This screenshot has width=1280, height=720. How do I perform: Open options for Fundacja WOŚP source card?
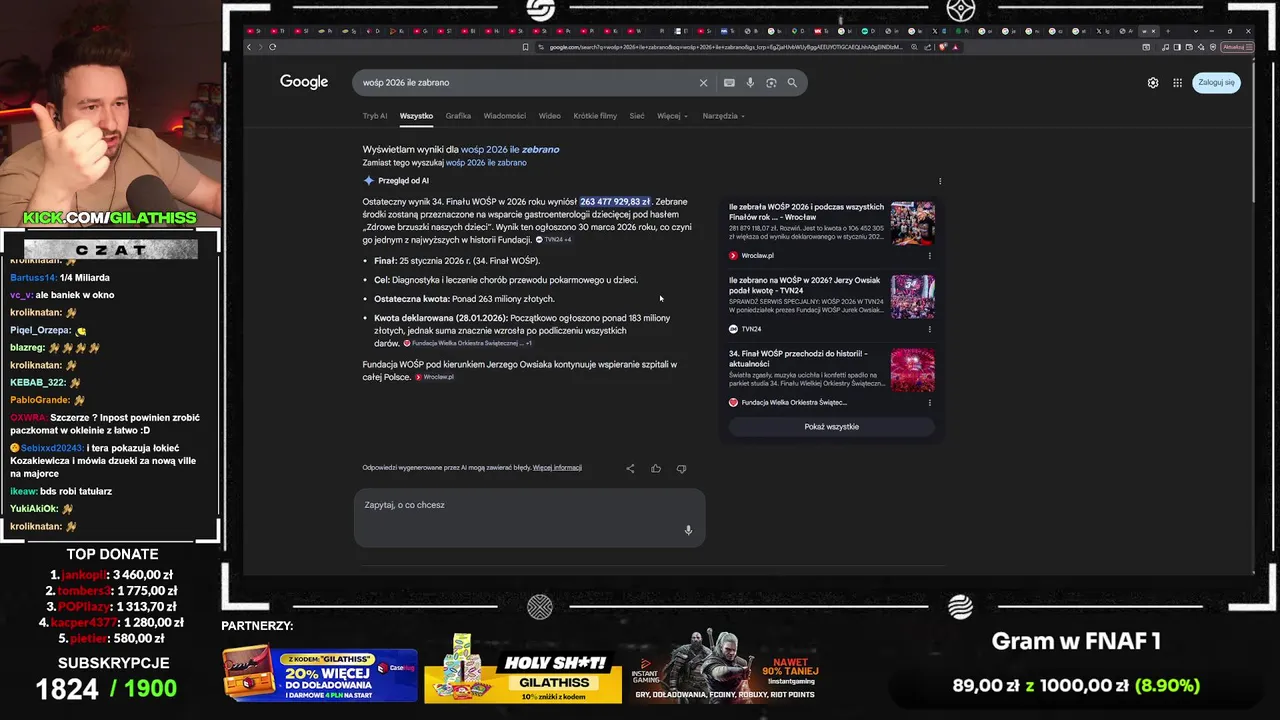pyautogui.click(x=929, y=402)
